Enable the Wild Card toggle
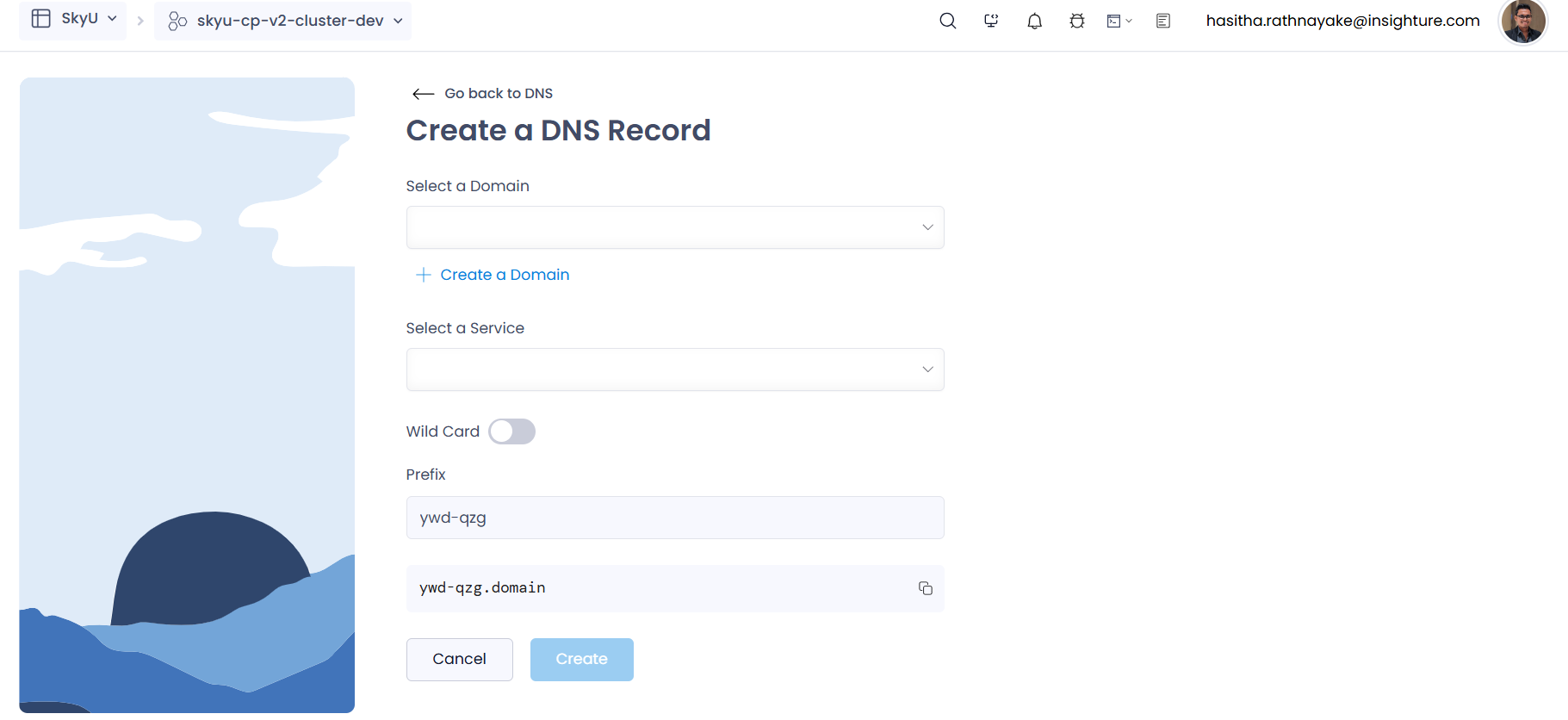Image resolution: width=1568 pixels, height=720 pixels. 511,431
